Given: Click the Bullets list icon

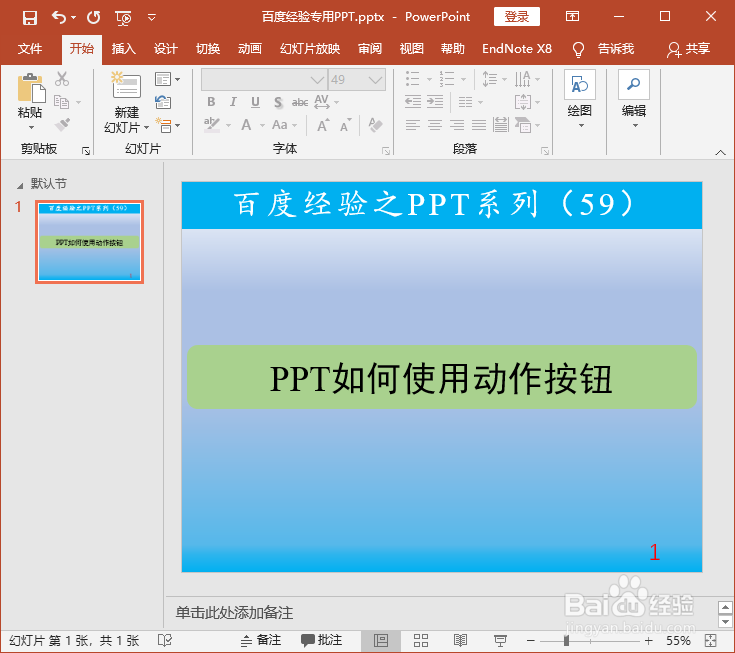Looking at the screenshot, I should tap(412, 79).
